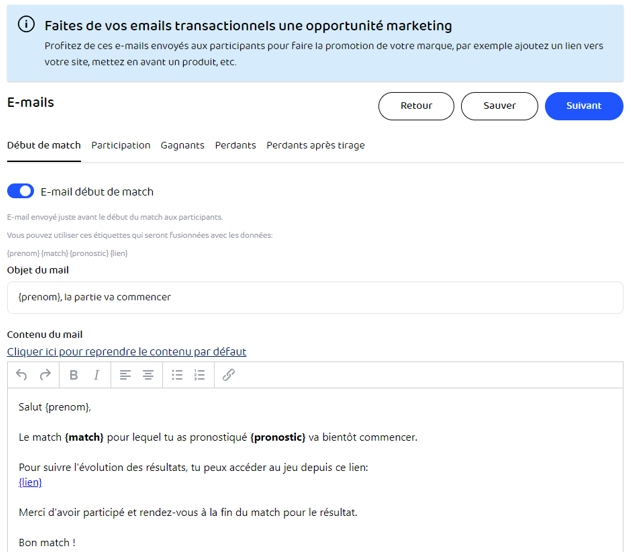
Task: Toggle italic formatting in the editor
Action: tap(97, 375)
